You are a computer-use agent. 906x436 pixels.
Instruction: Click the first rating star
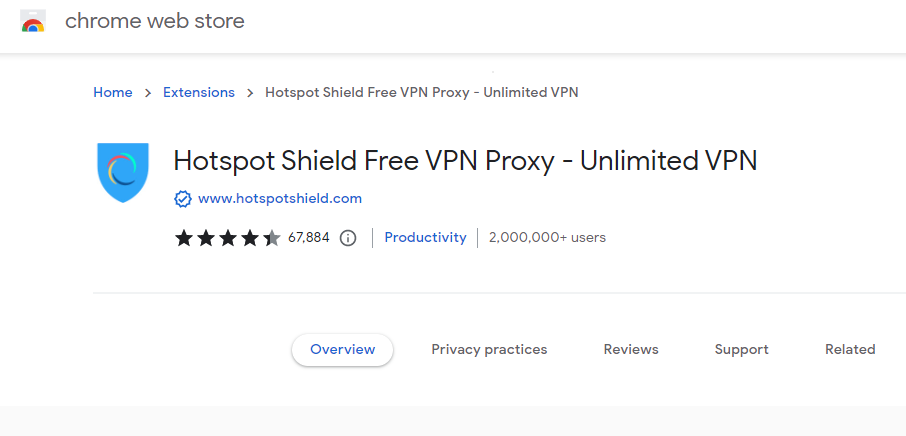[184, 237]
